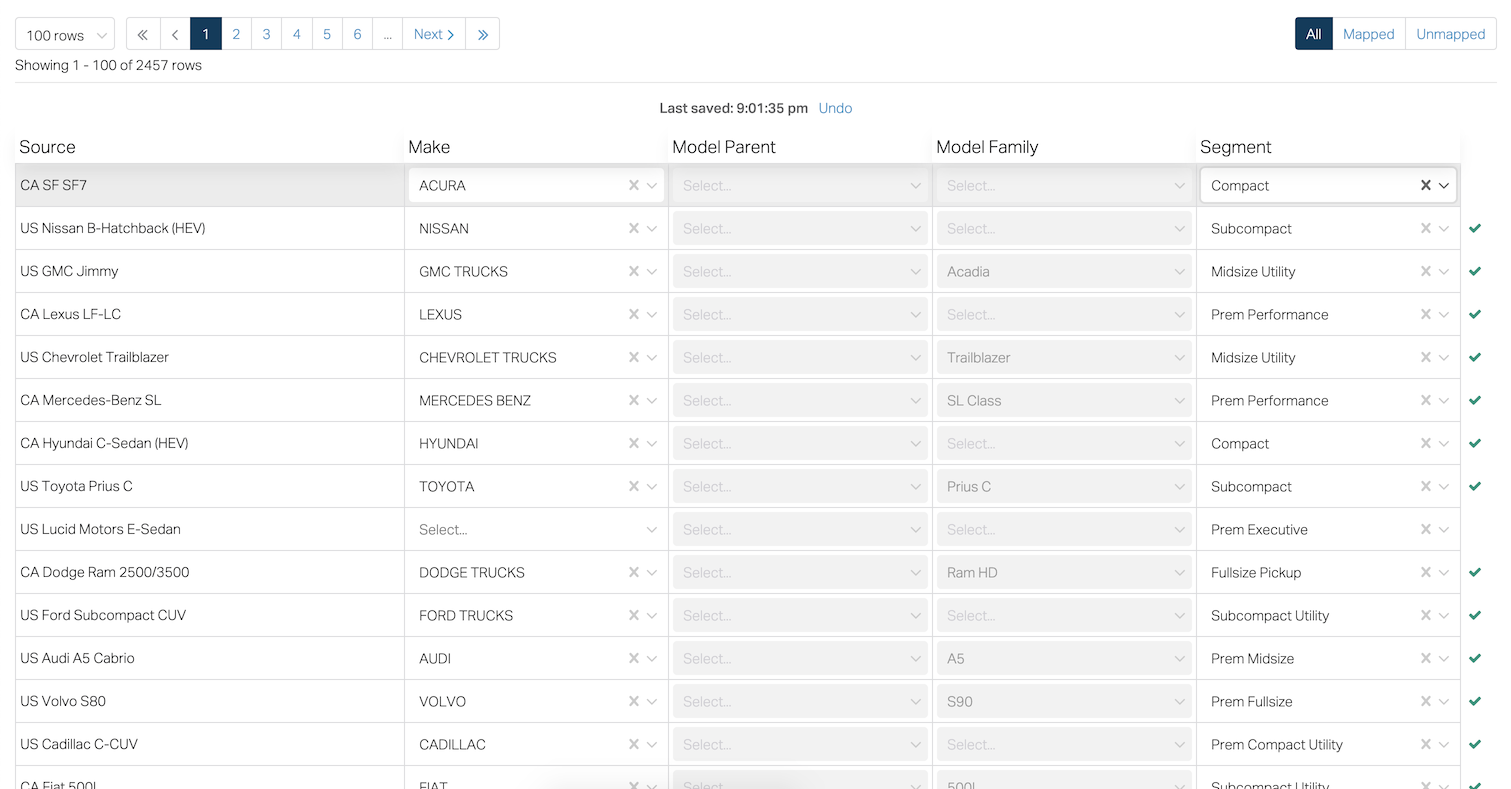Screen dimensions: 1511x789
Task: Go to page 3
Action: pos(266,34)
